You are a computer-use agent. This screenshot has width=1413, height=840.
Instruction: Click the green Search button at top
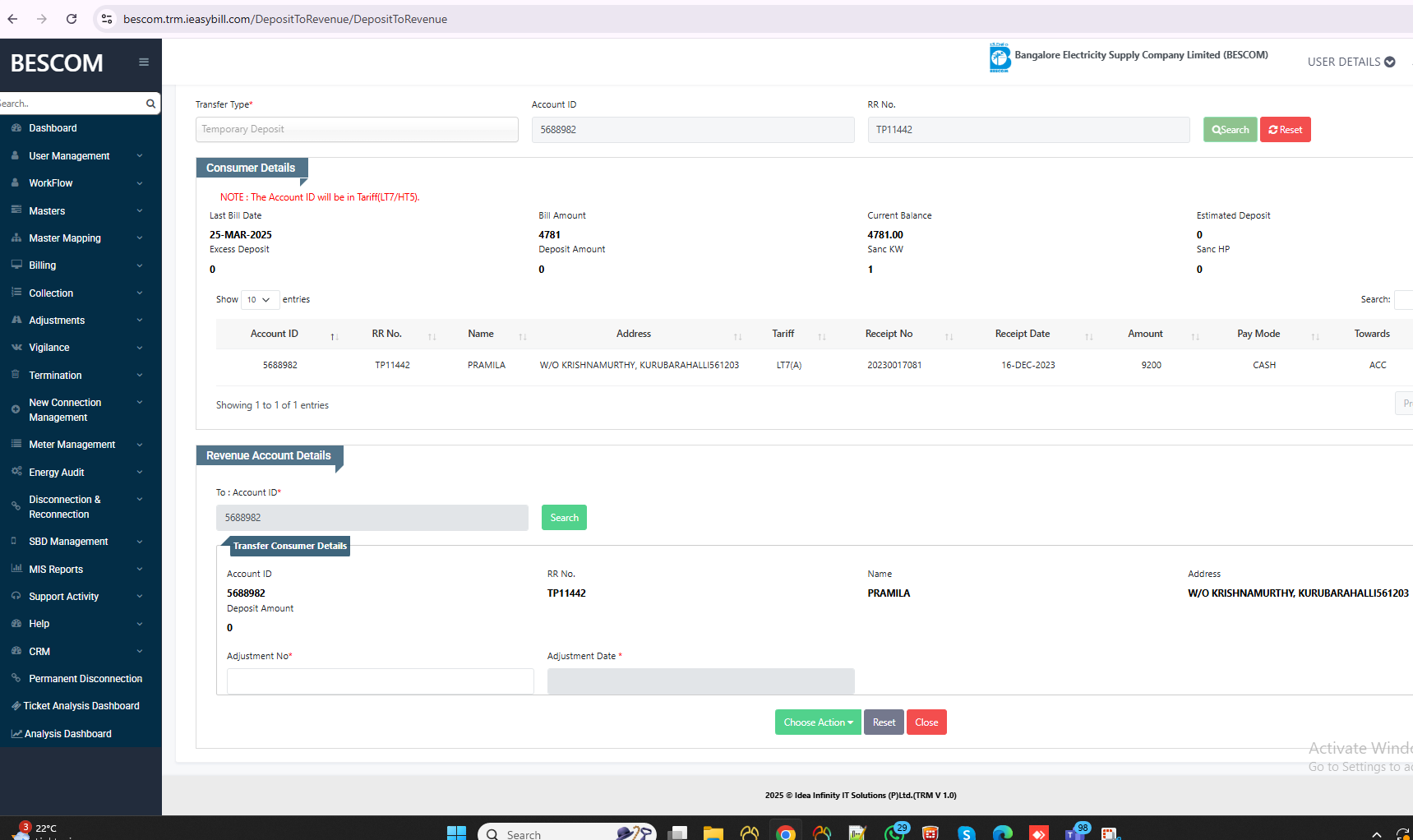pos(1231,130)
